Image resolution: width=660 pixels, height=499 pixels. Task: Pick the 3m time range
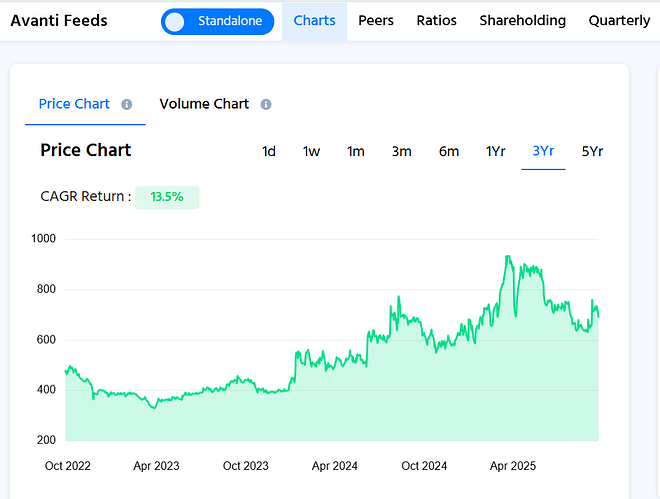(401, 152)
